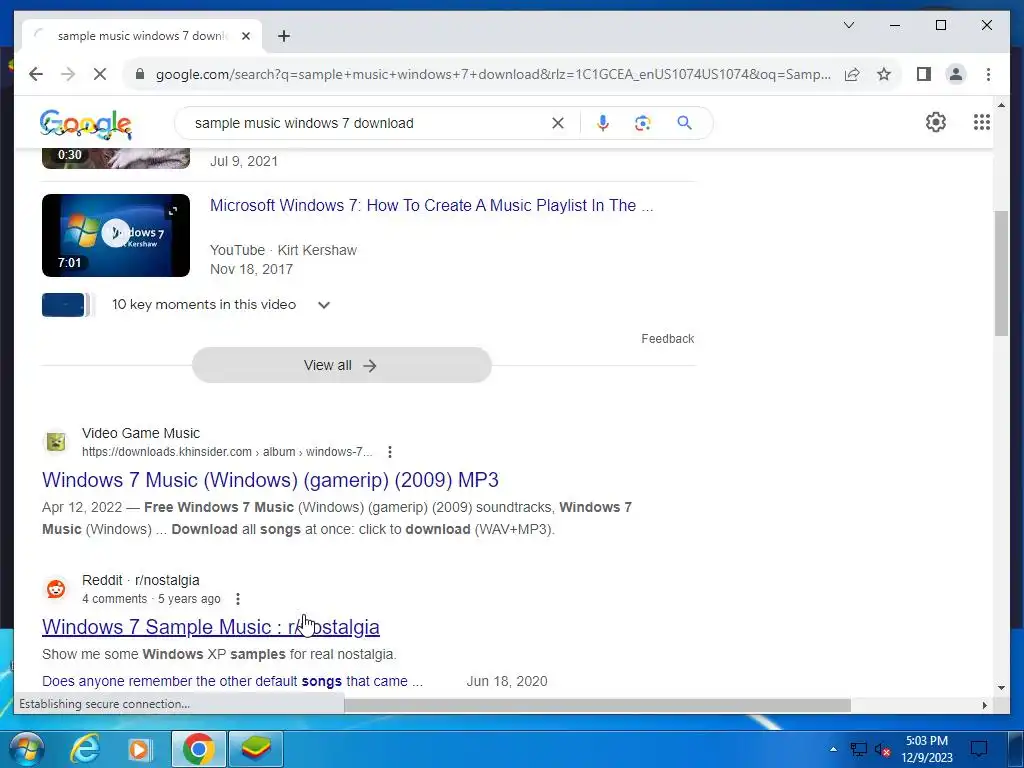Submit search with magnifier icon
Image resolution: width=1024 pixels, height=768 pixels.
click(684, 123)
